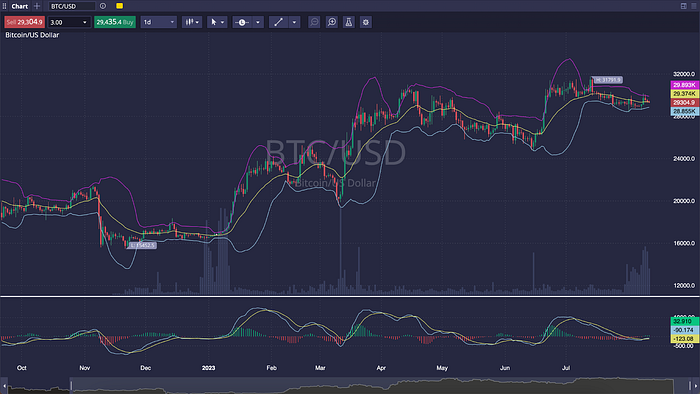Click the Bitcoin/US Dollar chart title
The image size is (700, 394).
pos(32,35)
